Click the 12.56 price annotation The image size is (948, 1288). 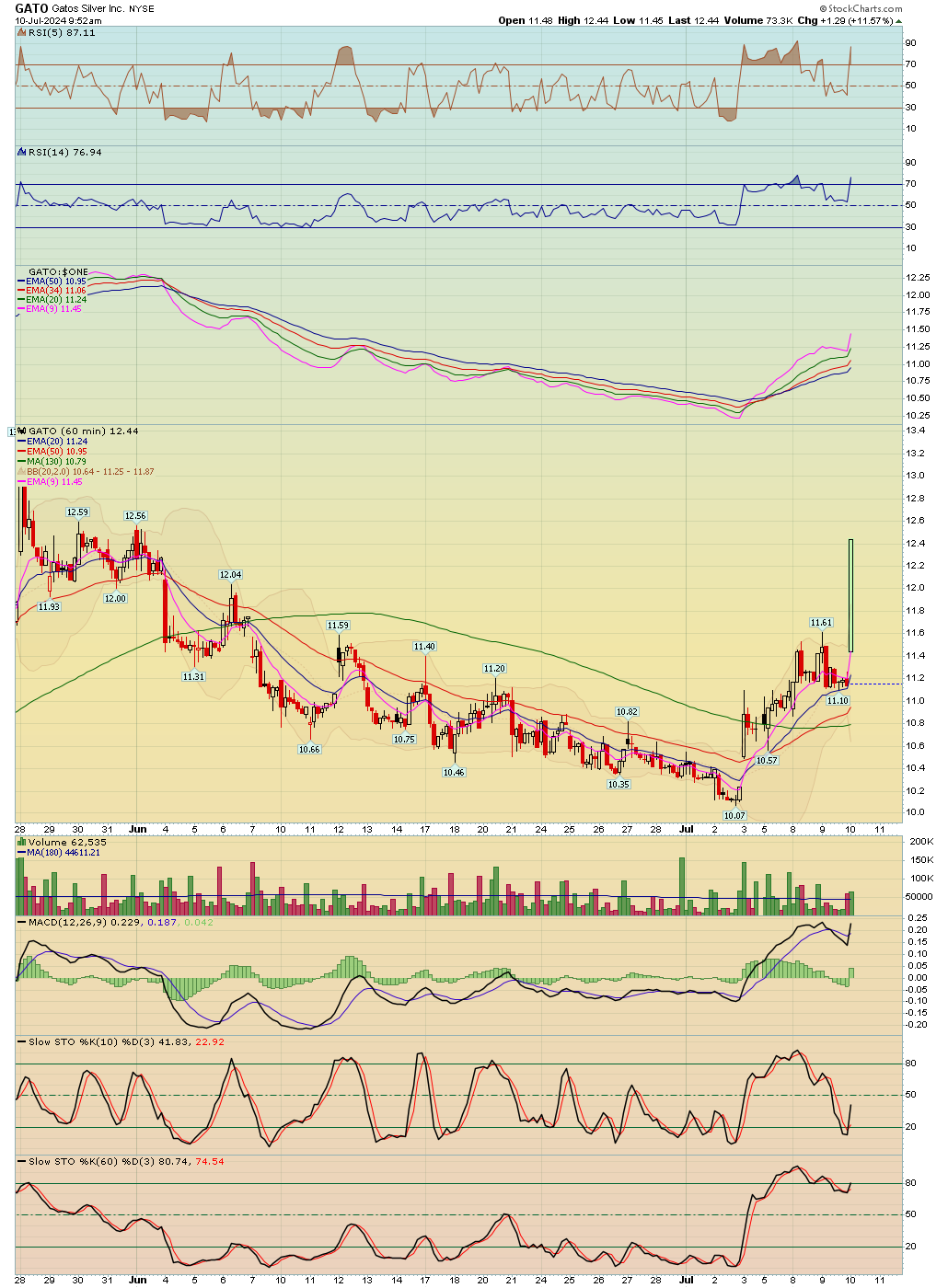point(135,516)
